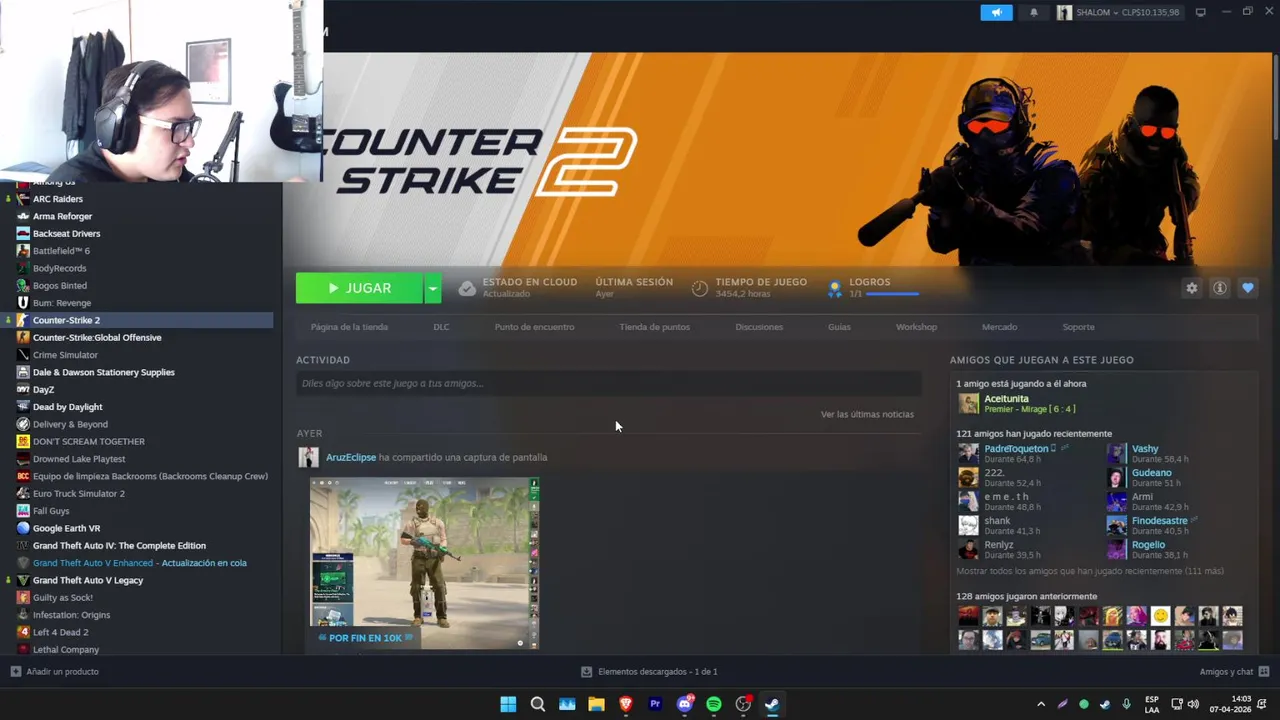Click the BodyRecords game icon
Viewport: 1280px width, 720px height.
(23, 268)
